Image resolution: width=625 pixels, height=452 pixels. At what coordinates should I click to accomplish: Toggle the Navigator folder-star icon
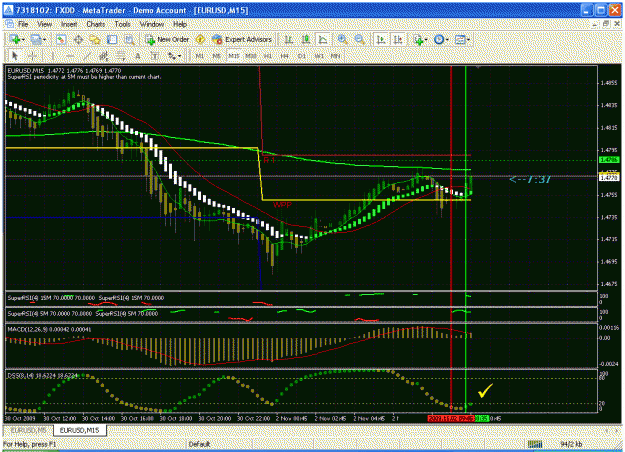coord(95,39)
